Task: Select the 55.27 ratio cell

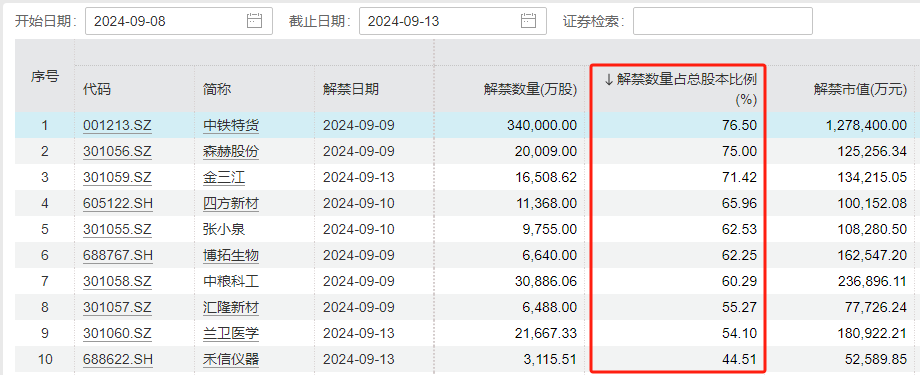Action: (x=740, y=308)
